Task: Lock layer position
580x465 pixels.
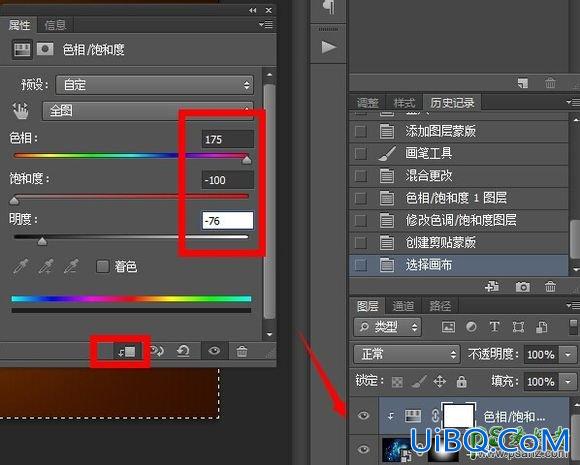Action: pyautogui.click(x=440, y=381)
